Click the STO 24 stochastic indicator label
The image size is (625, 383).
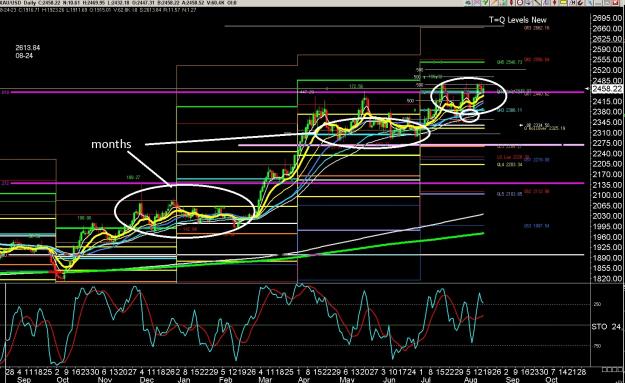[x=606, y=327]
